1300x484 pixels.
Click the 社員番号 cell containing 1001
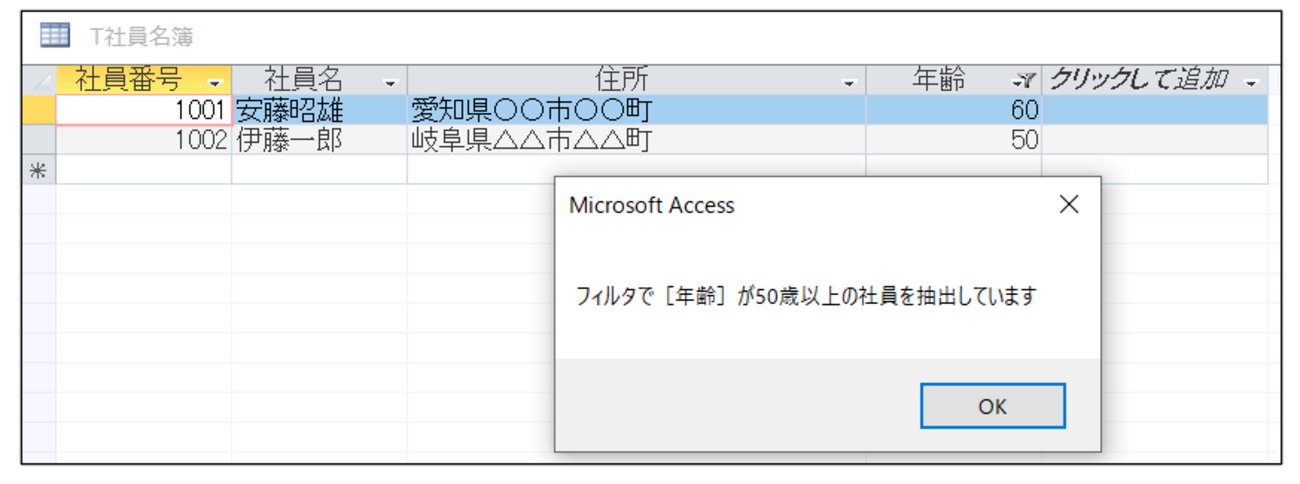144,110
